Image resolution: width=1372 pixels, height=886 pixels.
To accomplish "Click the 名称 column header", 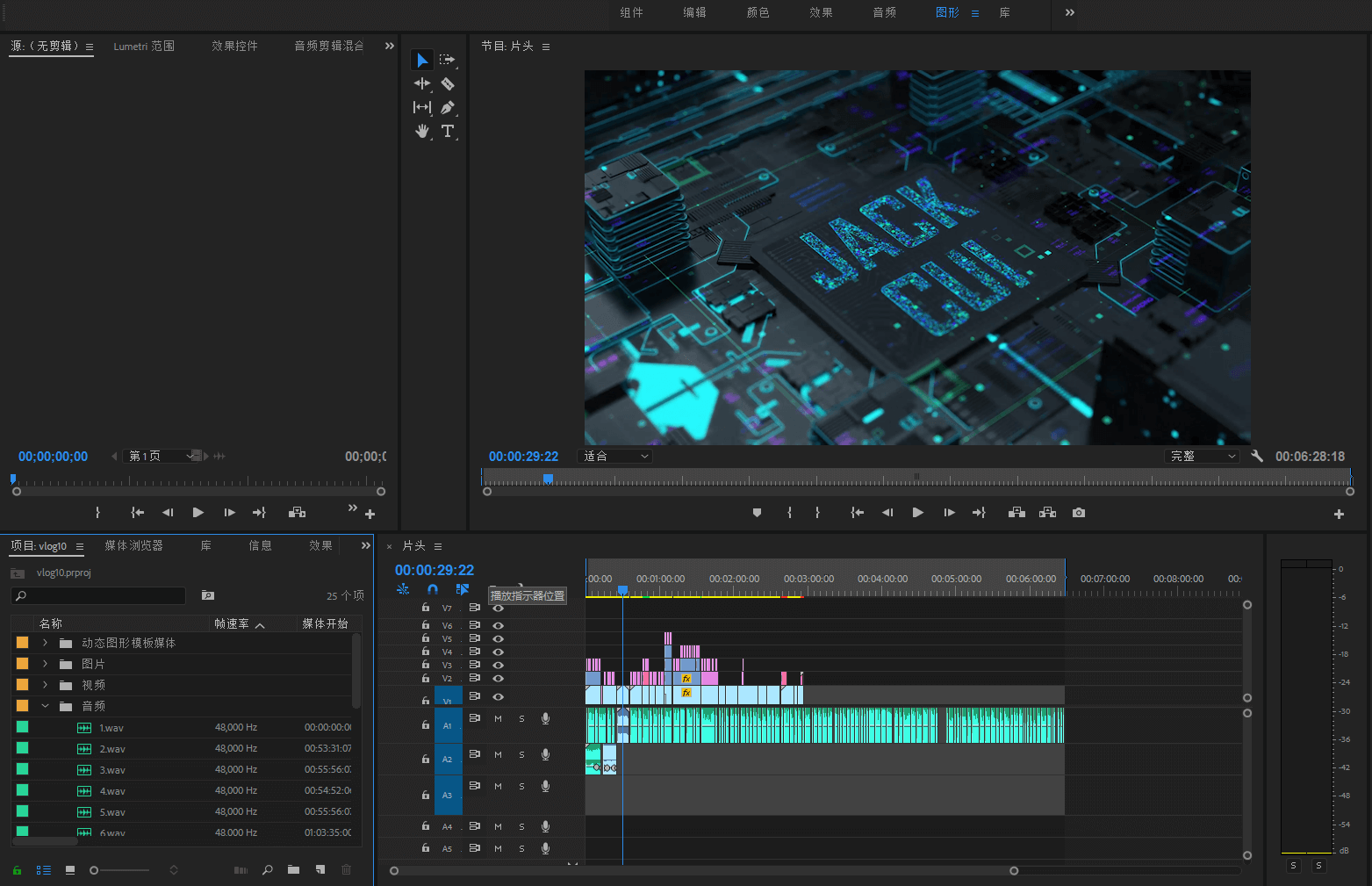I will [51, 623].
